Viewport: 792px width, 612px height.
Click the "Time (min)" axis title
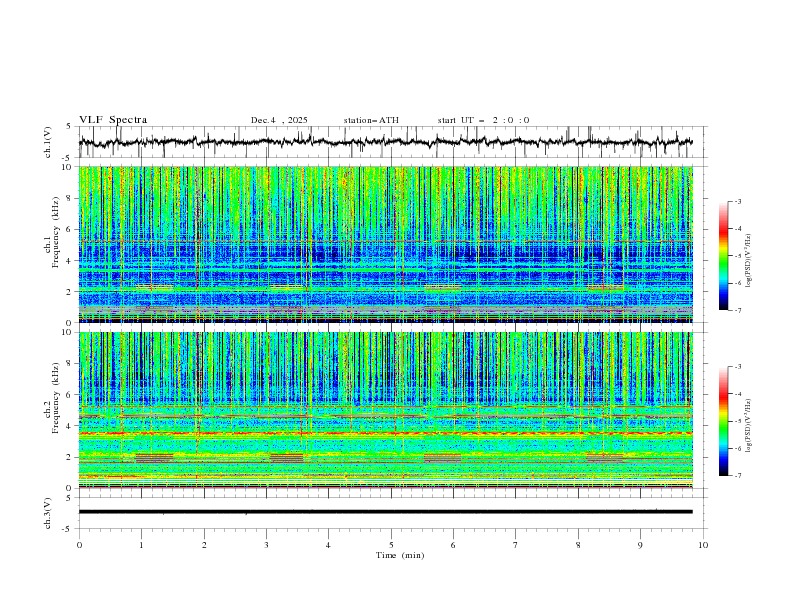tap(400, 555)
